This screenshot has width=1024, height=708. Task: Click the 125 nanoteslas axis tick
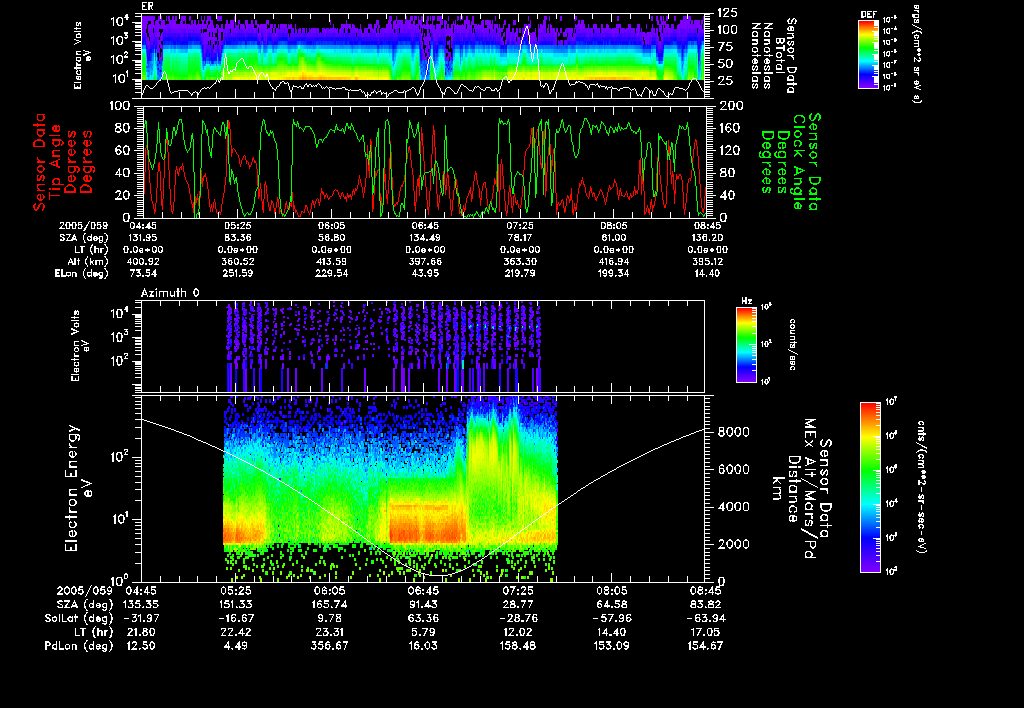point(728,13)
